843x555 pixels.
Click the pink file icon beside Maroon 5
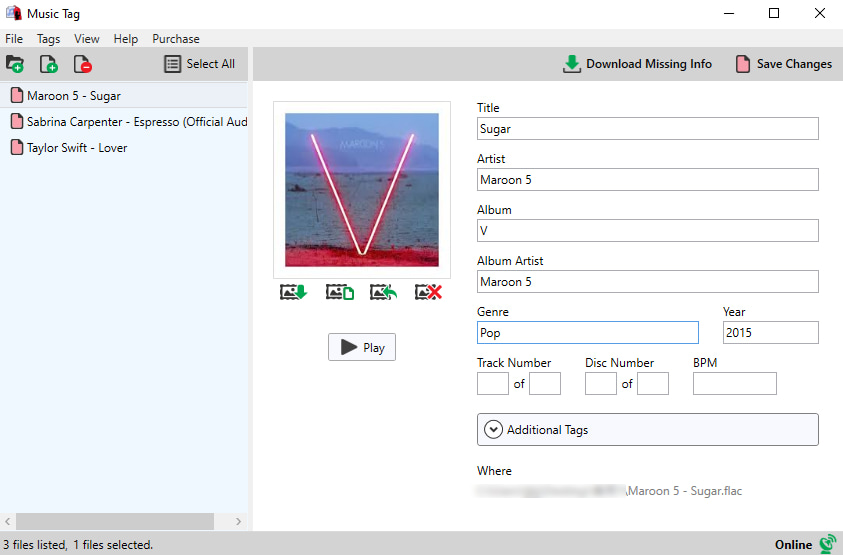point(17,95)
